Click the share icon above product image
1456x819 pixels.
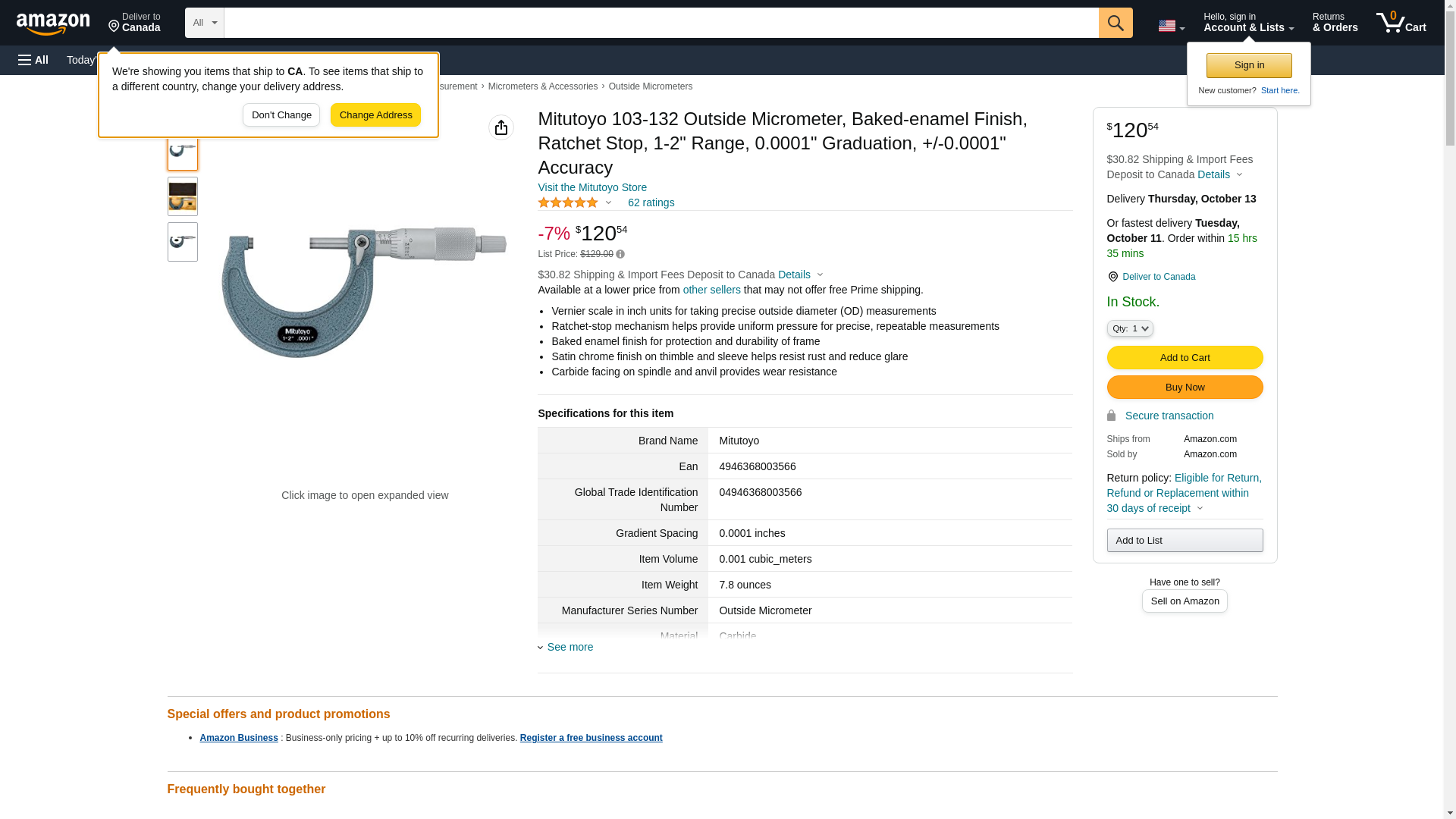(x=500, y=127)
